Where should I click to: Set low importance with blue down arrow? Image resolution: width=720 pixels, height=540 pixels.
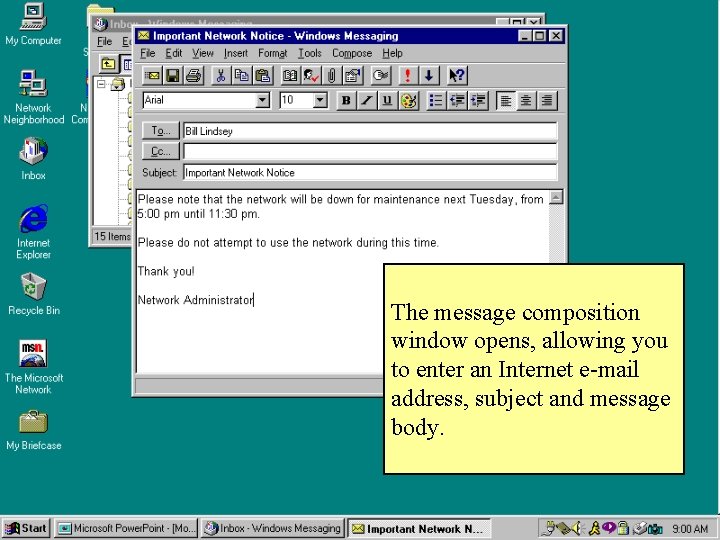pyautogui.click(x=429, y=75)
